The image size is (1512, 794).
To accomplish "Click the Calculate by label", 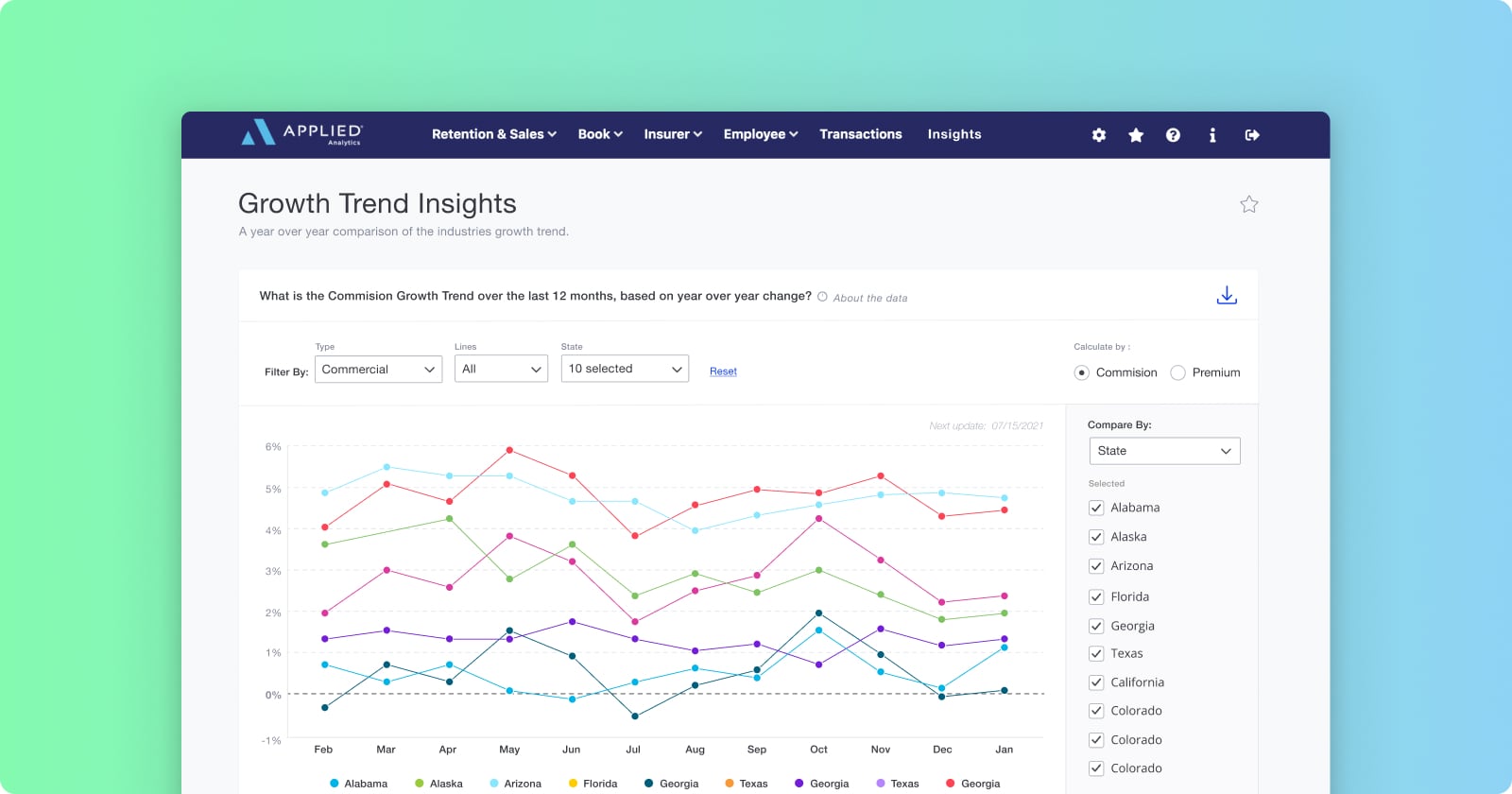I will 1102,347.
